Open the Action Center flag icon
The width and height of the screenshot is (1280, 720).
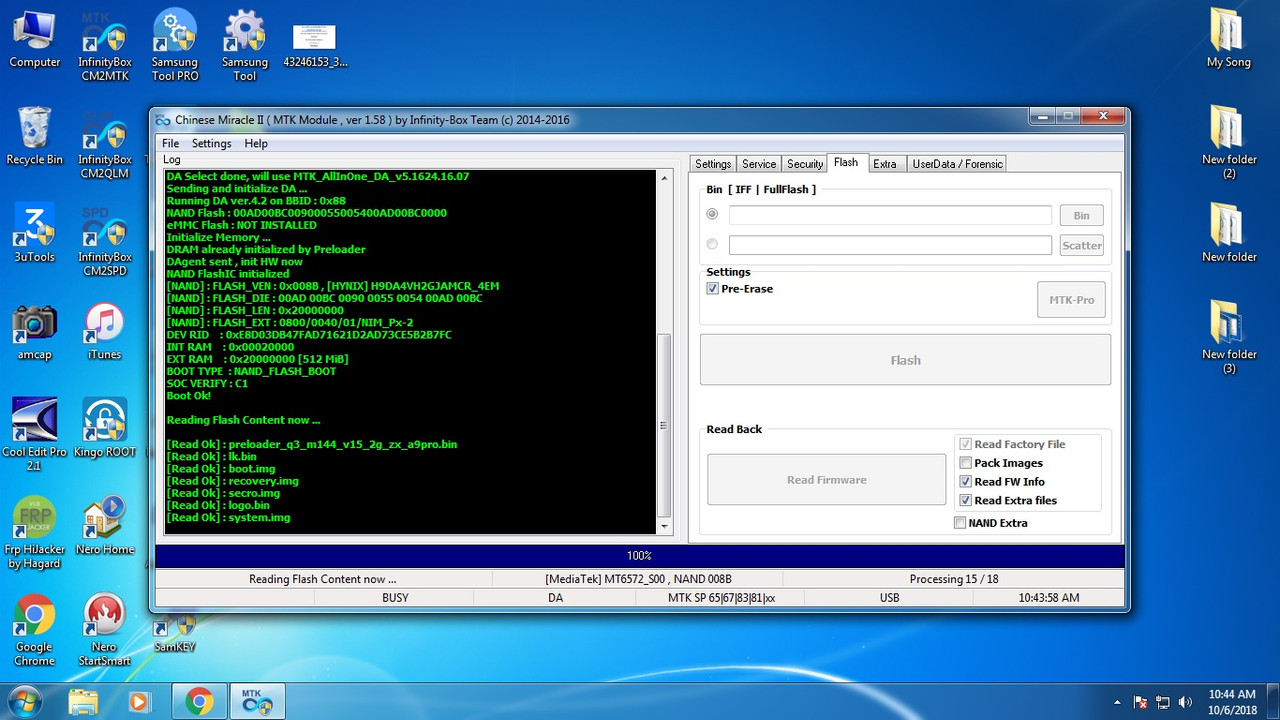click(1140, 702)
